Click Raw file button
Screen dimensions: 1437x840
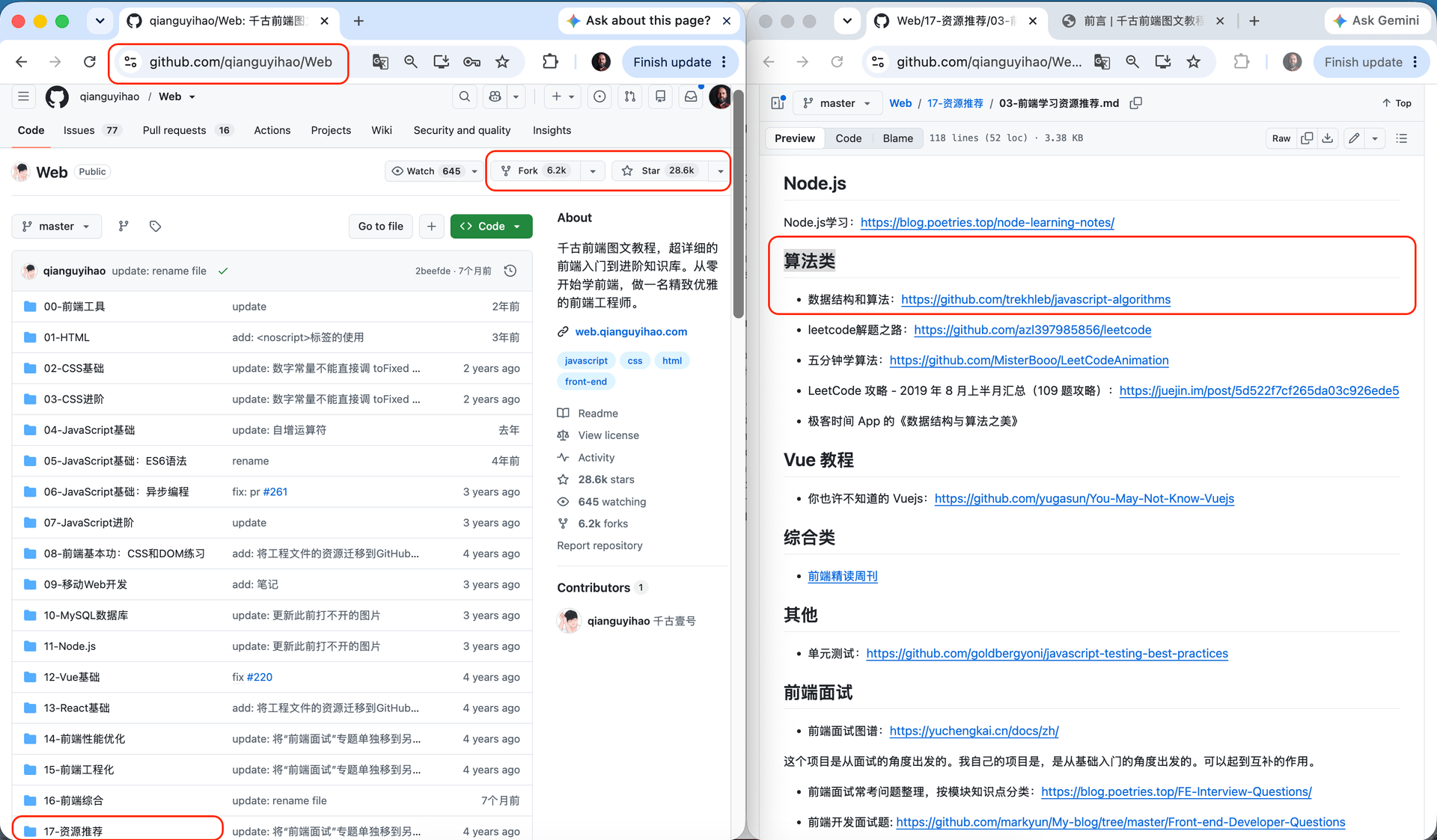(1281, 138)
